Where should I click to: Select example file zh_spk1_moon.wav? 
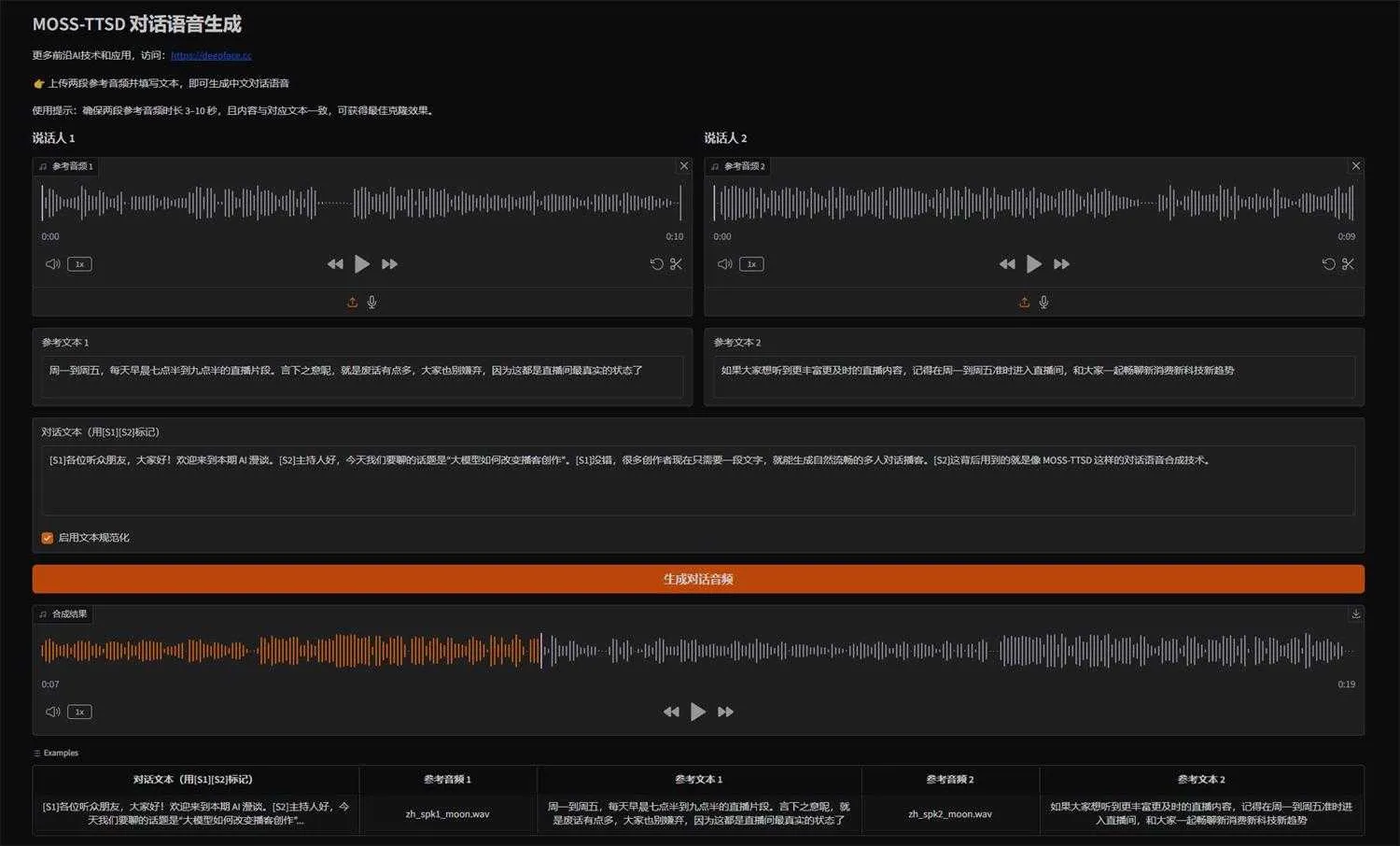coord(447,814)
